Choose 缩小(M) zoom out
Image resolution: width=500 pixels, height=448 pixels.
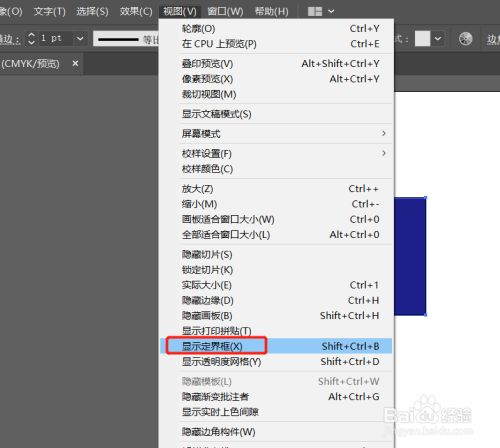[276, 204]
